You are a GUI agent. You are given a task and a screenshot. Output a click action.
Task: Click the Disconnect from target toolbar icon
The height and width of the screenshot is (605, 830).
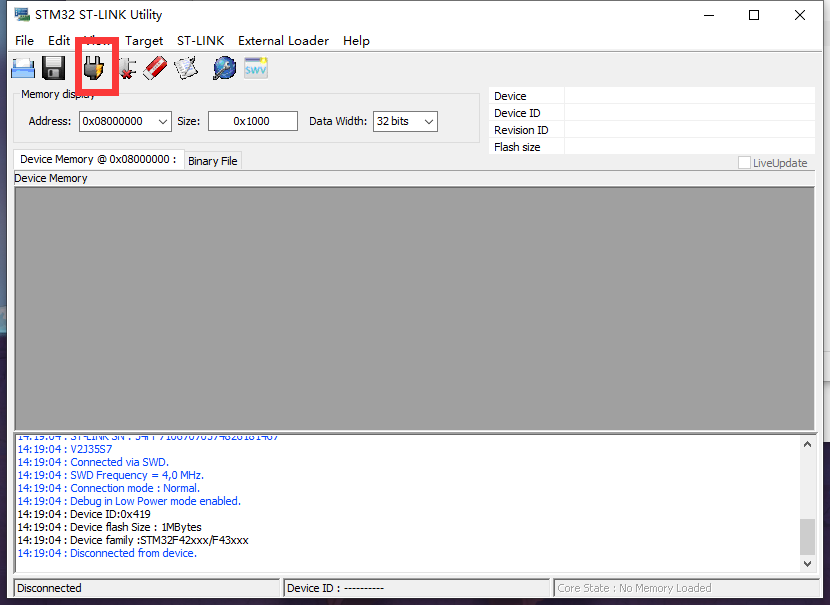pos(127,68)
